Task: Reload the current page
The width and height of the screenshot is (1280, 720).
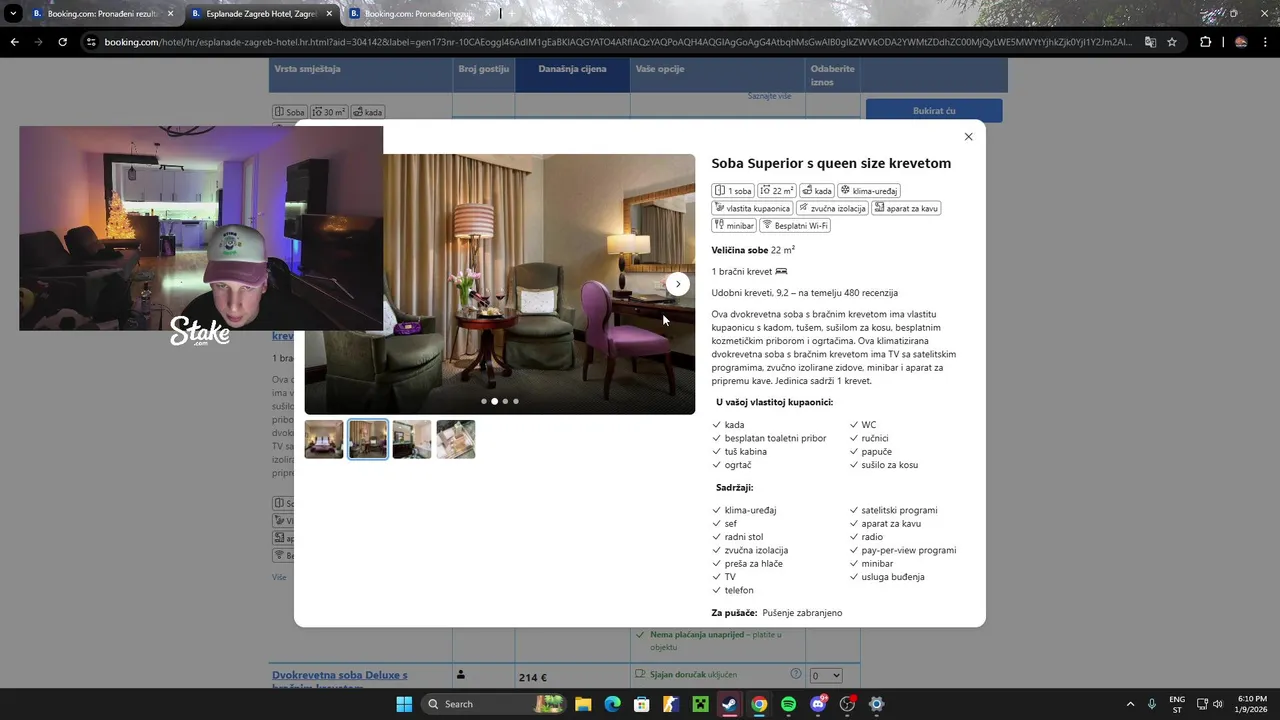Action: 62,42
